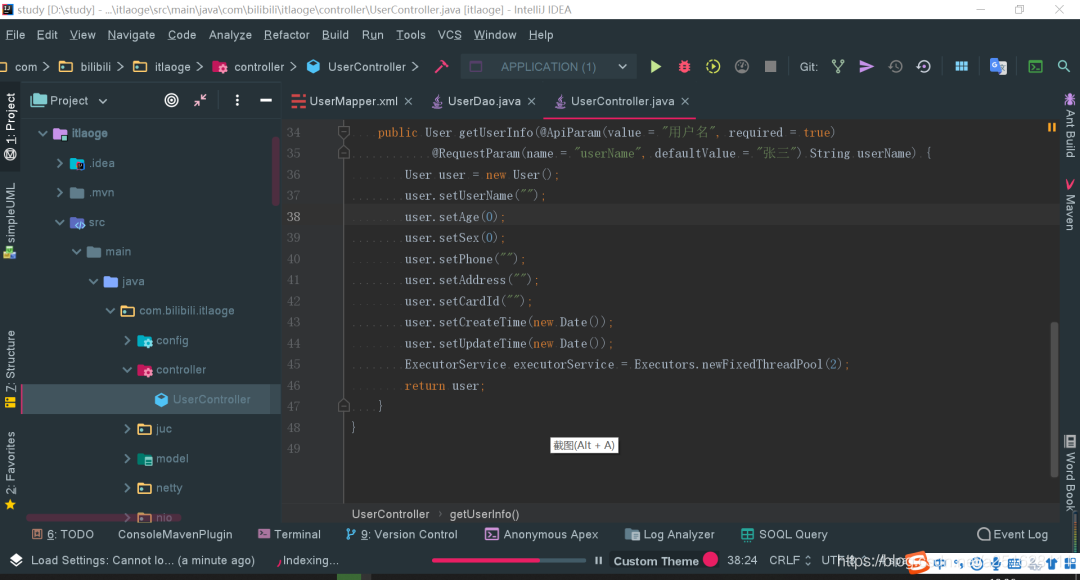Viewport: 1080px width, 580px height.
Task: Collapse the controller package
Action: tap(127, 370)
